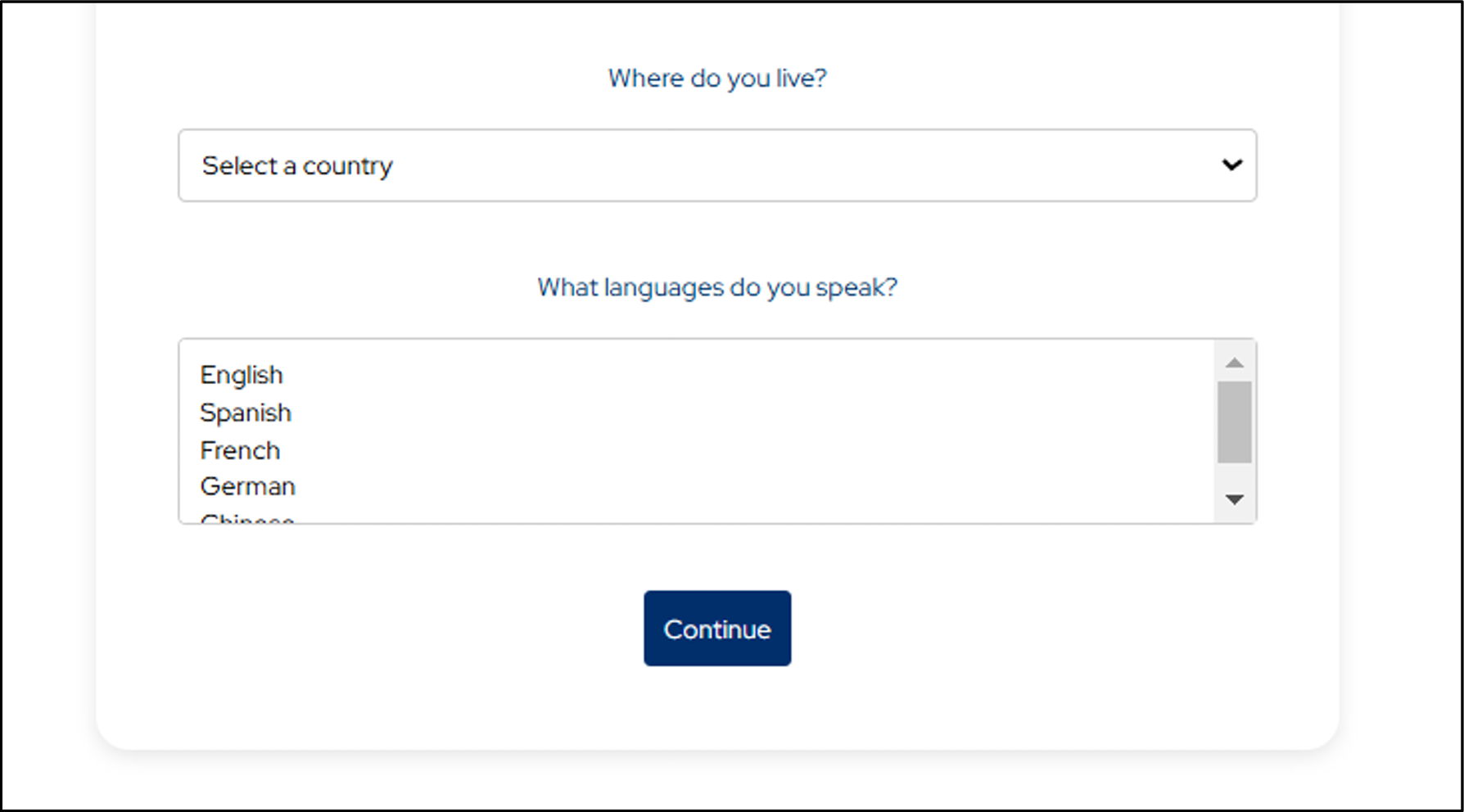Pick German from the languages list
The width and height of the screenshot is (1464, 812).
(x=247, y=486)
